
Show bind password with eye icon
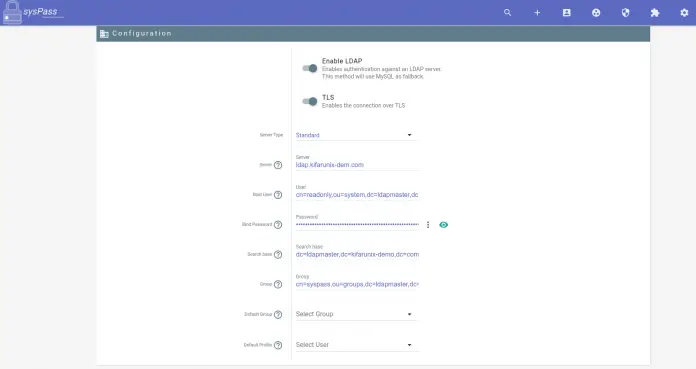[x=443, y=225]
